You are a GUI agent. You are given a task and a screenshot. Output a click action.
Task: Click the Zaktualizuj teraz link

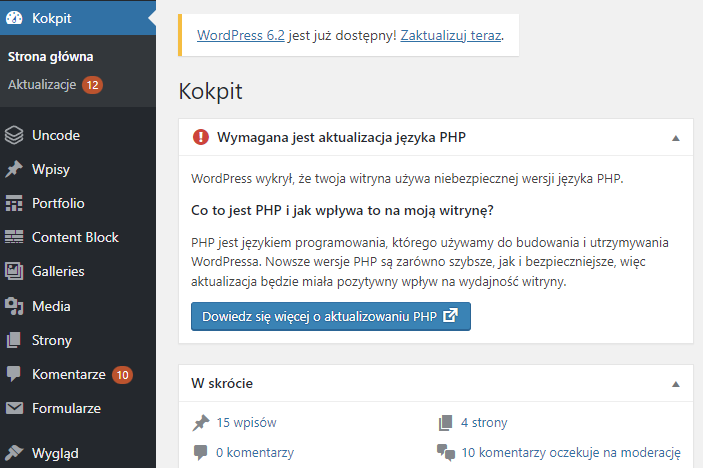click(x=450, y=35)
